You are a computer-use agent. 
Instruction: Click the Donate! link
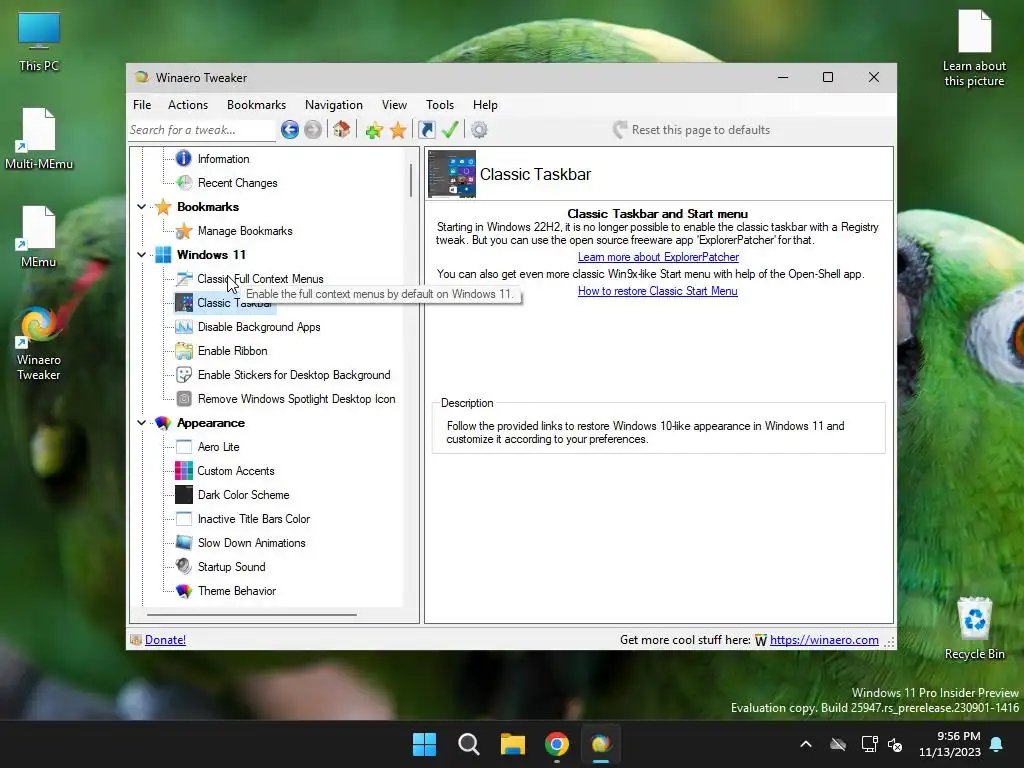[x=165, y=640]
